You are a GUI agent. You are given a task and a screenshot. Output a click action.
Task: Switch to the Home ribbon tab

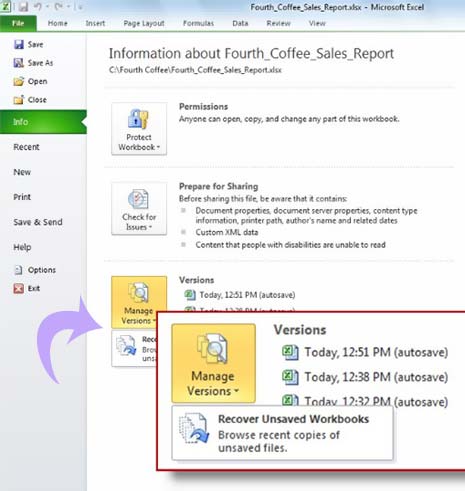(x=57, y=23)
